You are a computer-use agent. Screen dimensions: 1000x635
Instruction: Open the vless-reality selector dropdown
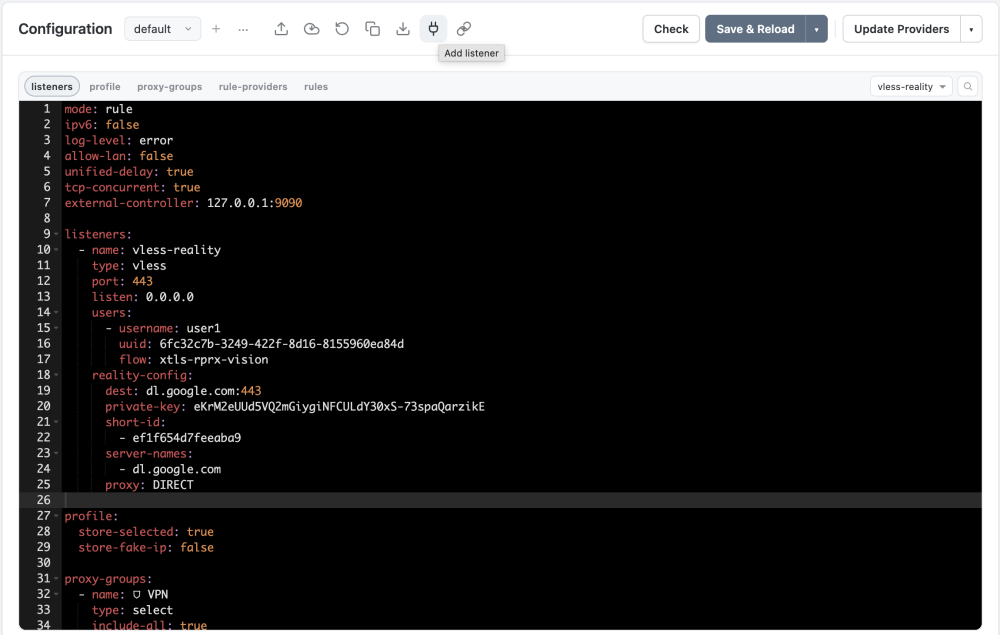[911, 87]
